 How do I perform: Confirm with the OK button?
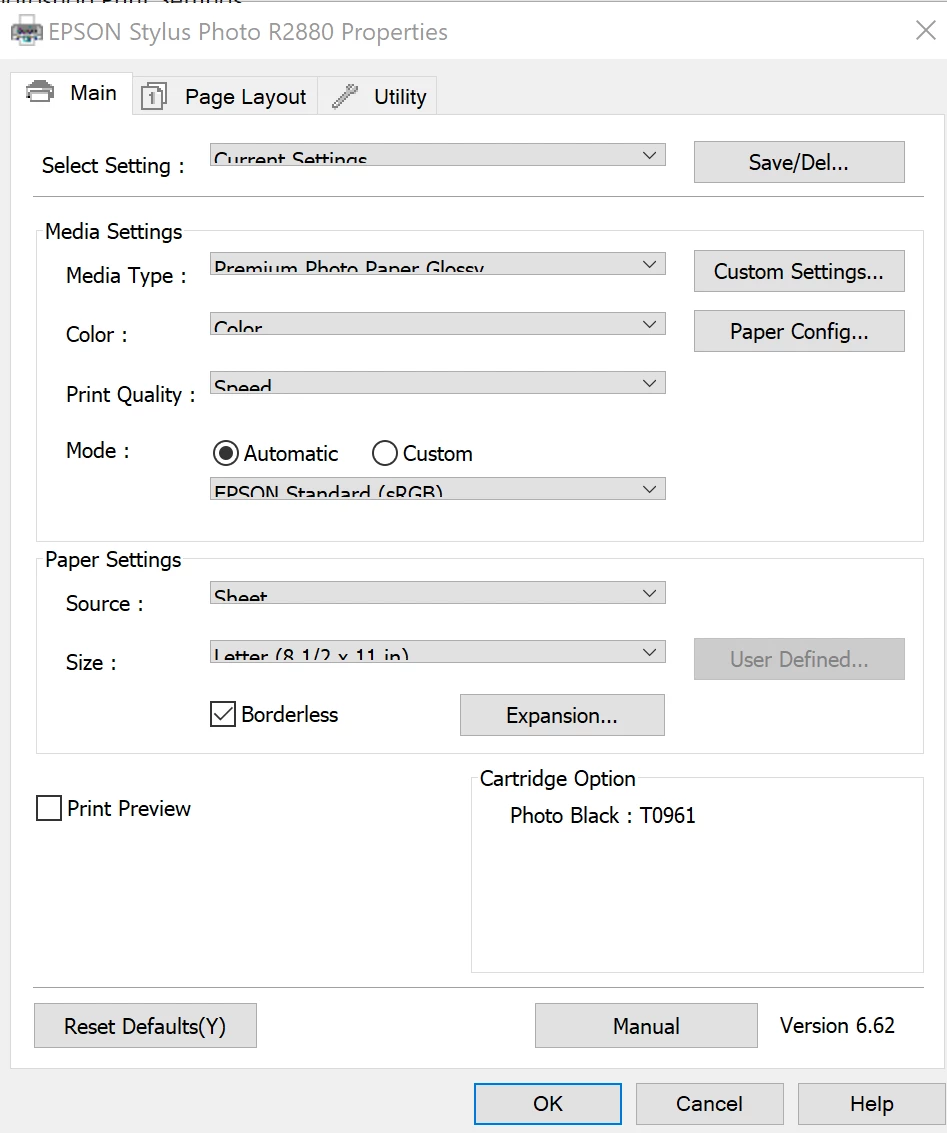click(548, 1103)
